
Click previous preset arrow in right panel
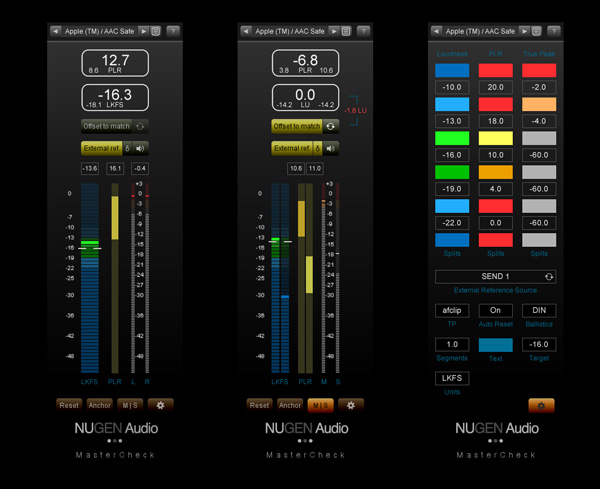click(437, 31)
